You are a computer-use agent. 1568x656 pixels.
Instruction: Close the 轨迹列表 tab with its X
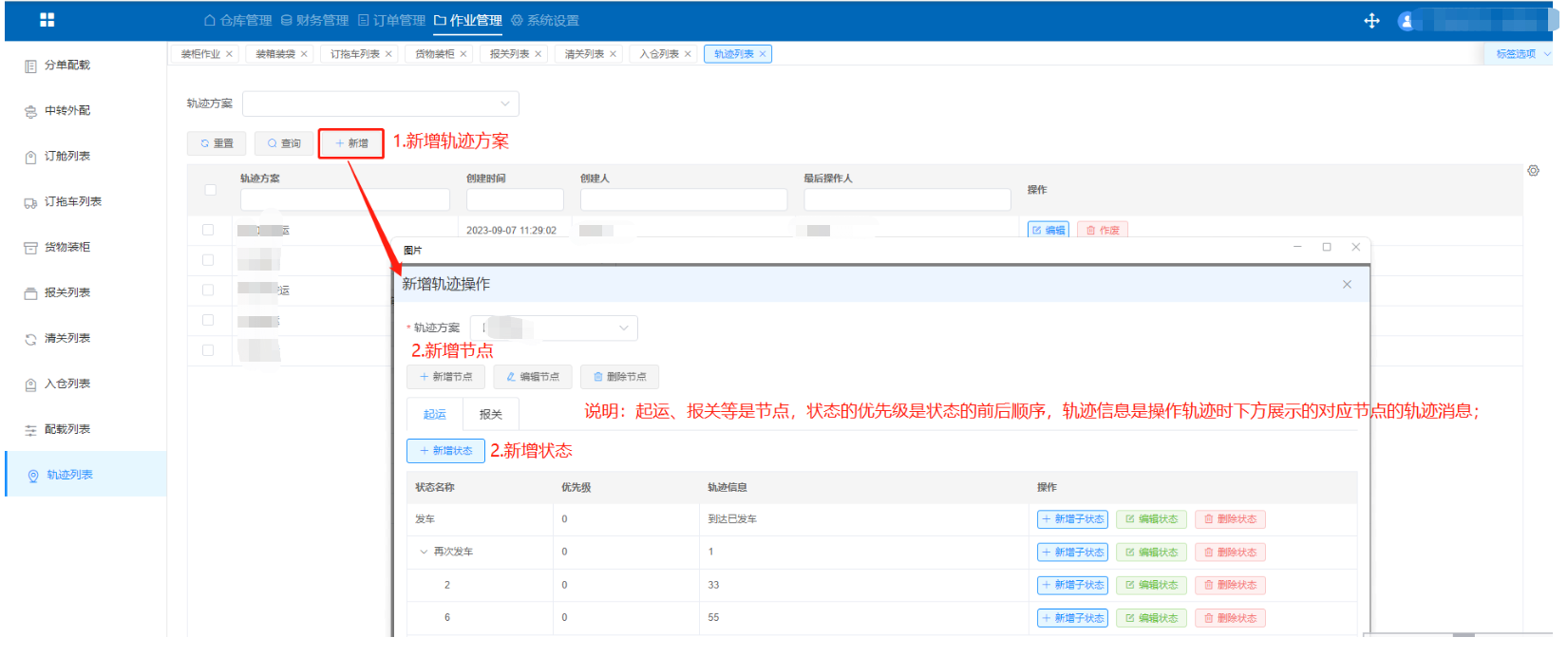pyautogui.click(x=763, y=54)
